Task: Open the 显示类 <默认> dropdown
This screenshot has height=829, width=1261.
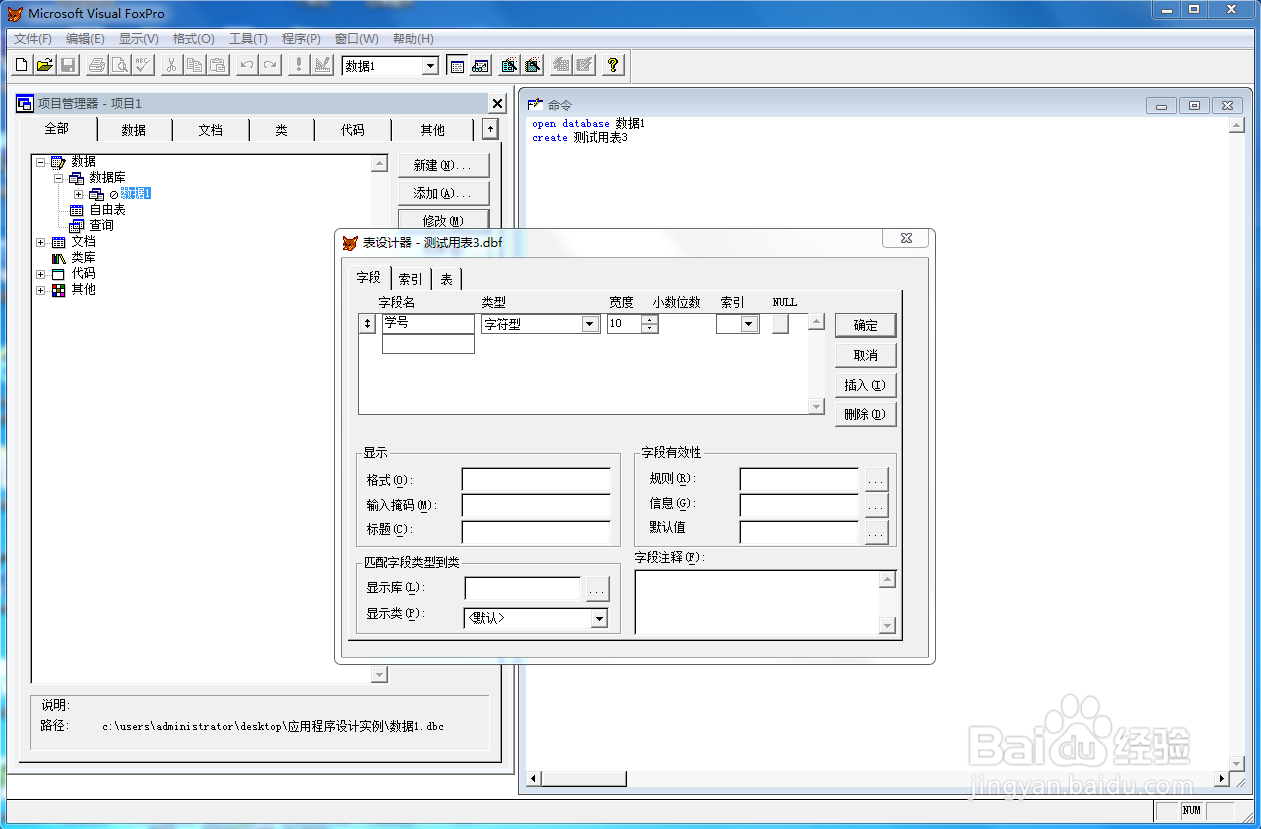Action: (598, 618)
